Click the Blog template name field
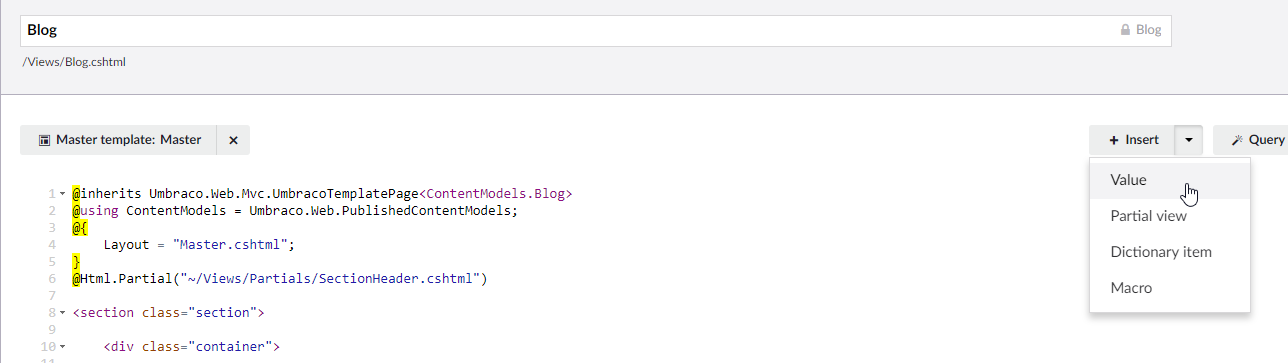The height and width of the screenshot is (363, 1288). click(595, 30)
